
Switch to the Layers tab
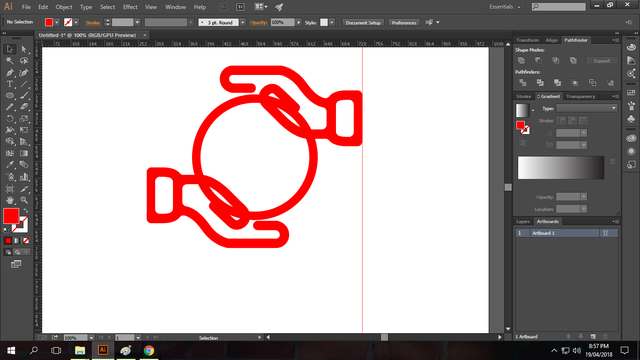click(522, 222)
